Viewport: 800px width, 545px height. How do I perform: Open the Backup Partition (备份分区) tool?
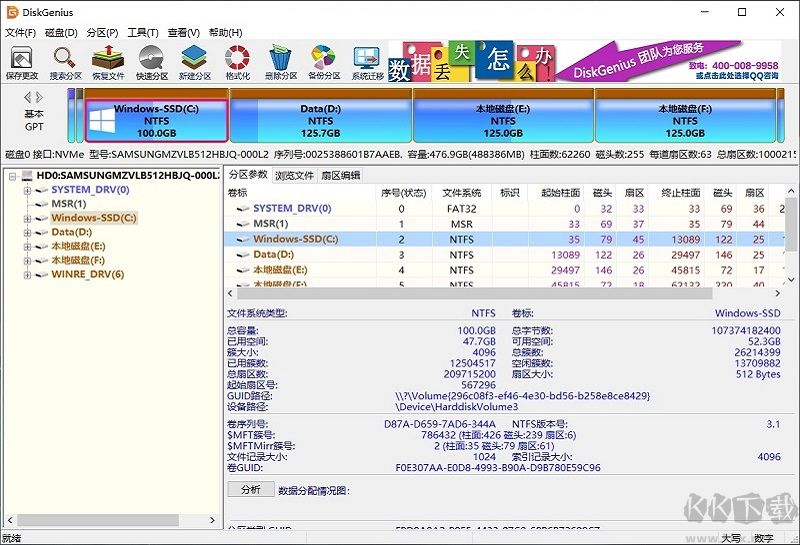(x=324, y=62)
